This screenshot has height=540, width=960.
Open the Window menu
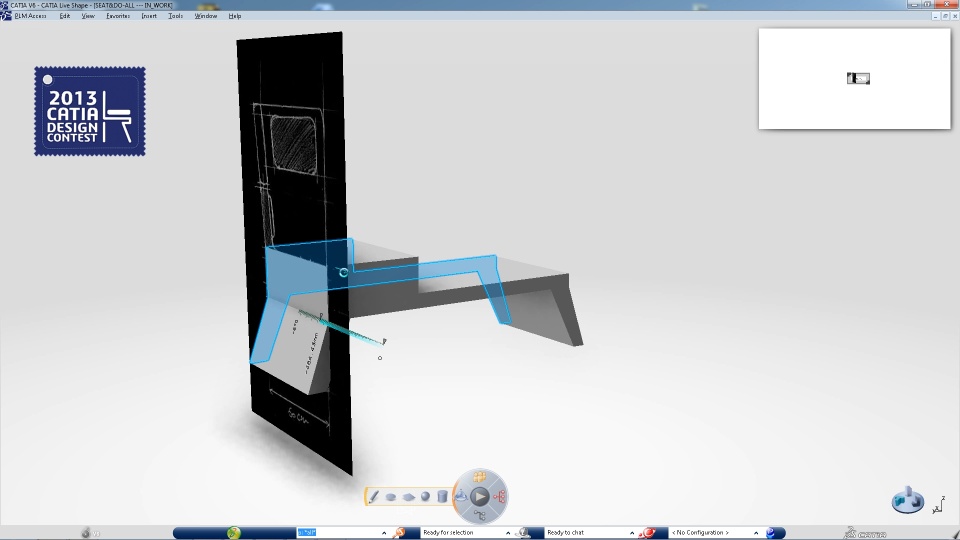point(206,16)
